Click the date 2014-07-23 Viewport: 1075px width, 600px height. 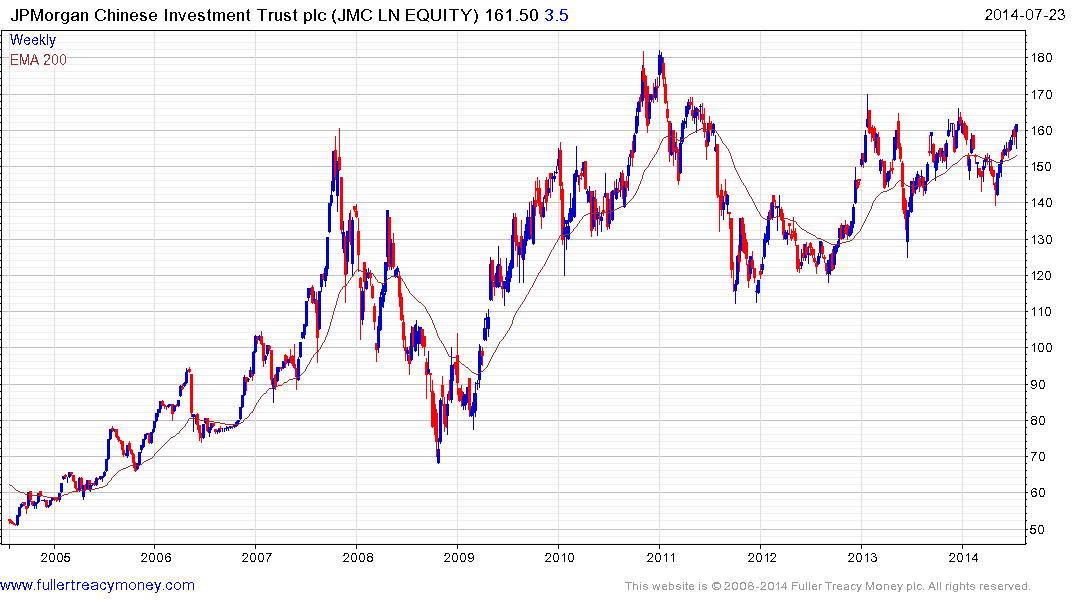1024,14
